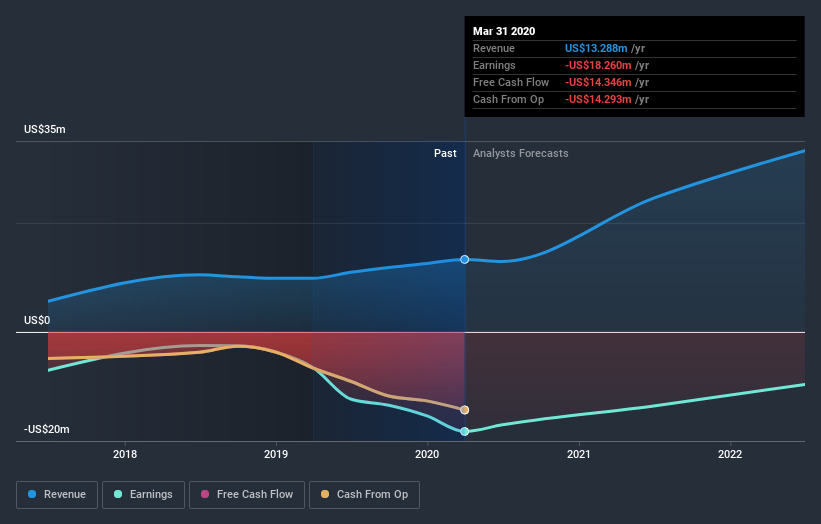Image resolution: width=821 pixels, height=524 pixels.
Task: Click the 2021 x-axis label
Action: [579, 454]
